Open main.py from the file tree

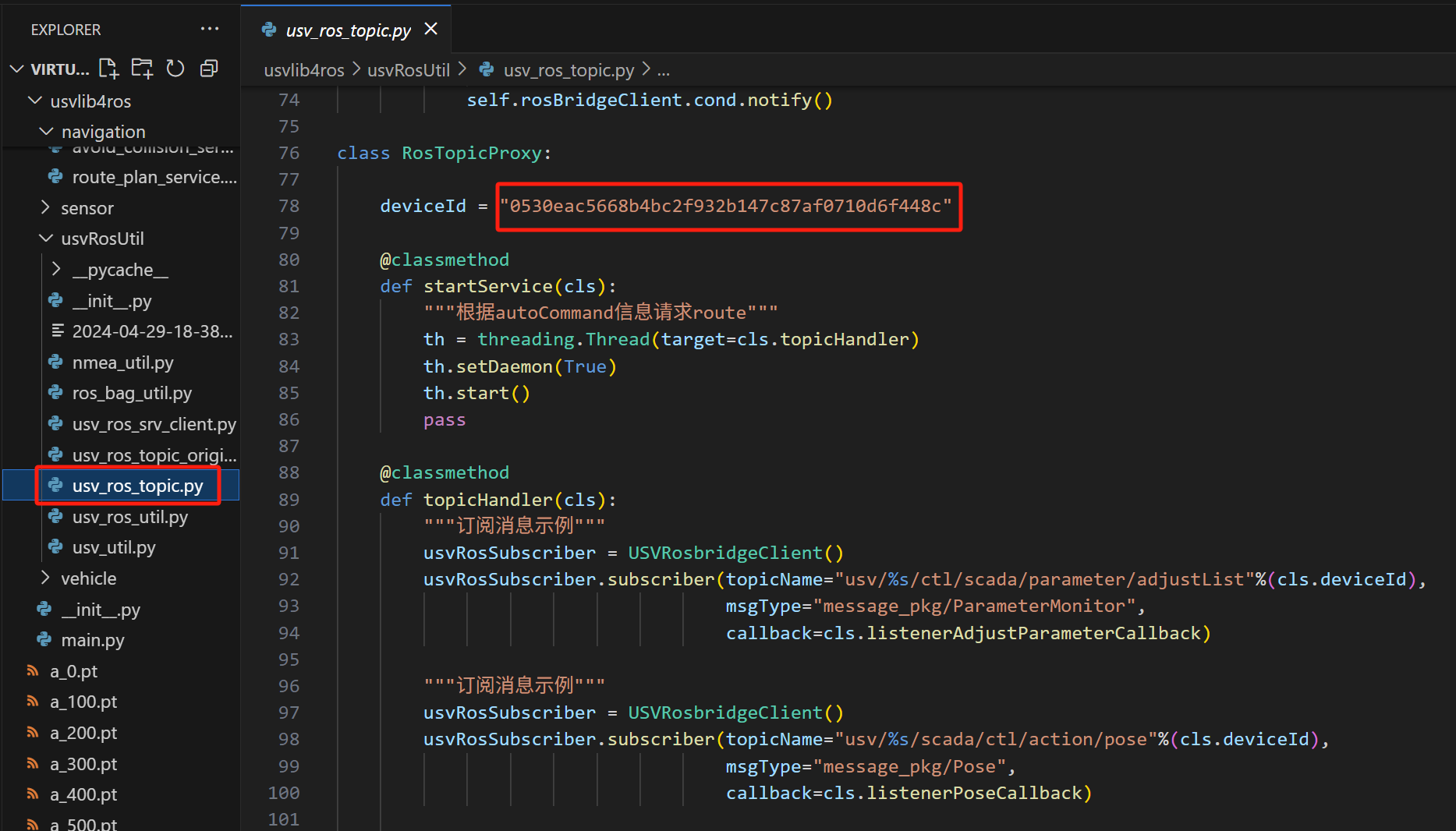(92, 641)
